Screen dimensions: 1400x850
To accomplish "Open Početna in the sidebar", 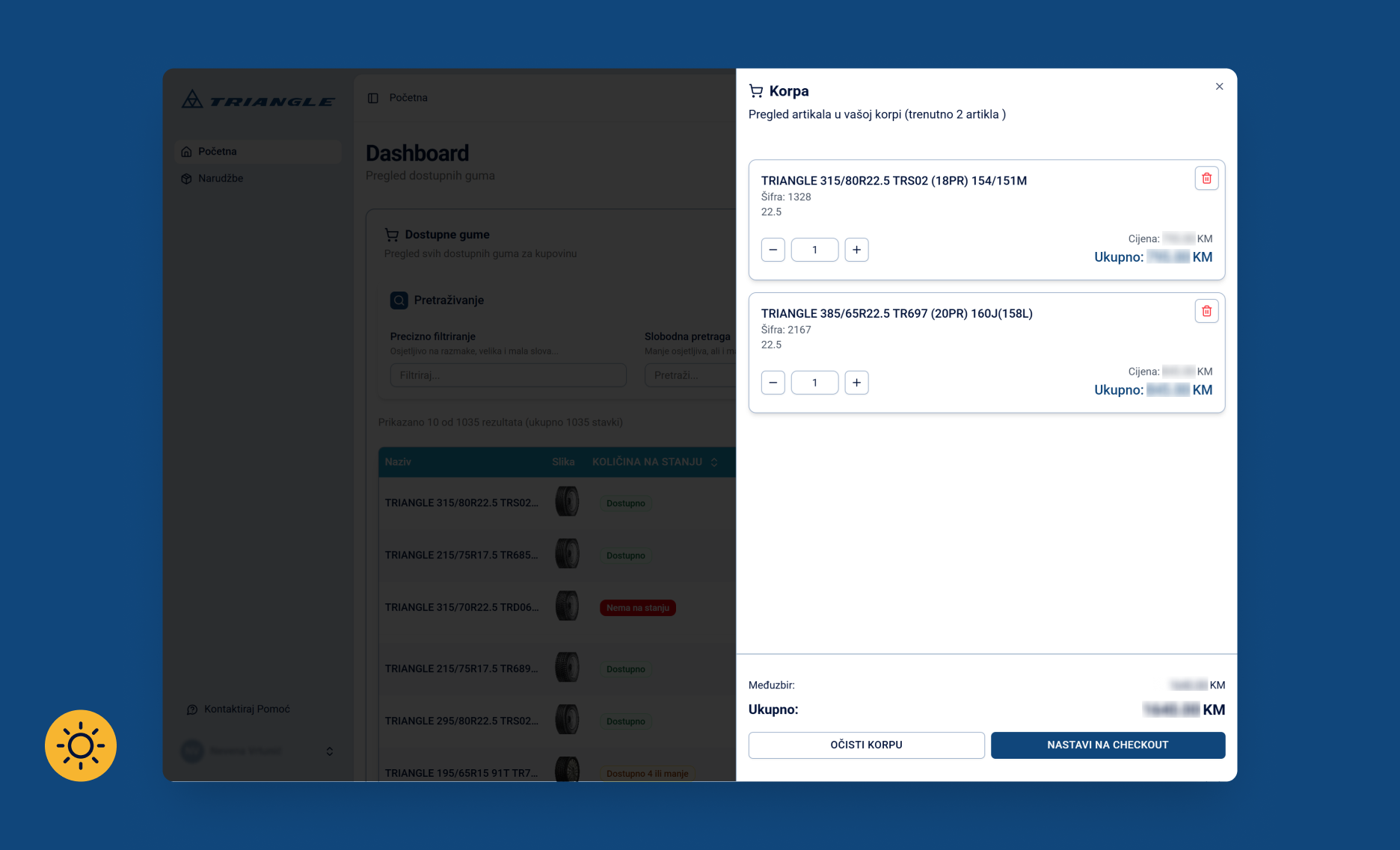I will (258, 152).
